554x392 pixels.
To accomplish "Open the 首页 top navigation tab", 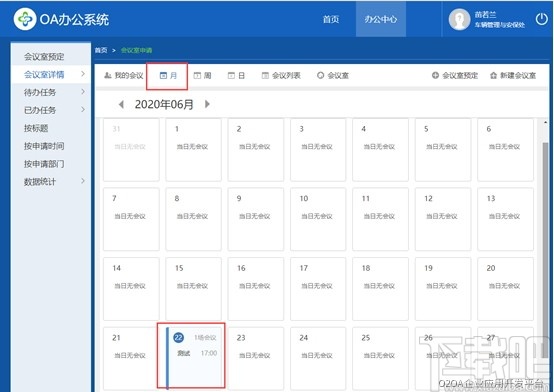I will point(331,19).
